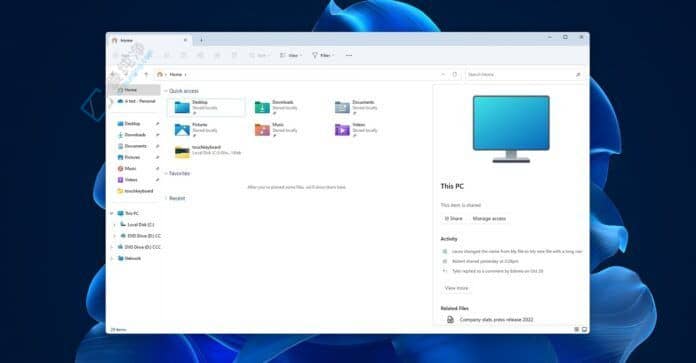Click the Up one level arrow
Image resolution: width=696 pixels, height=363 pixels.
(x=146, y=75)
